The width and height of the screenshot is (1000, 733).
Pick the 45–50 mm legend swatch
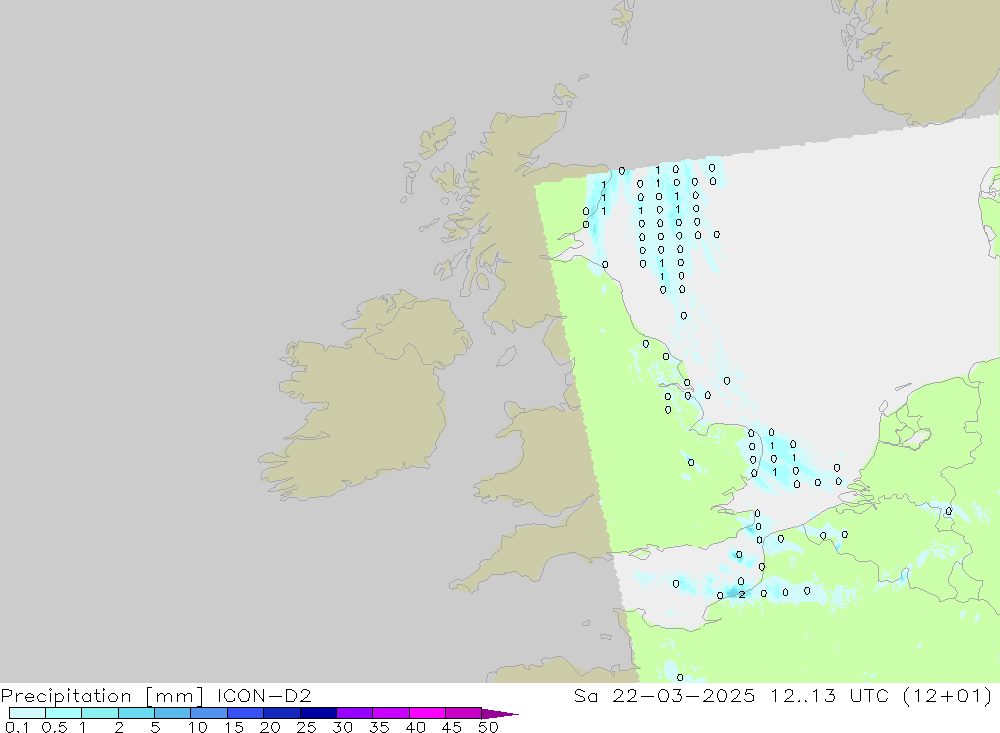464,713
